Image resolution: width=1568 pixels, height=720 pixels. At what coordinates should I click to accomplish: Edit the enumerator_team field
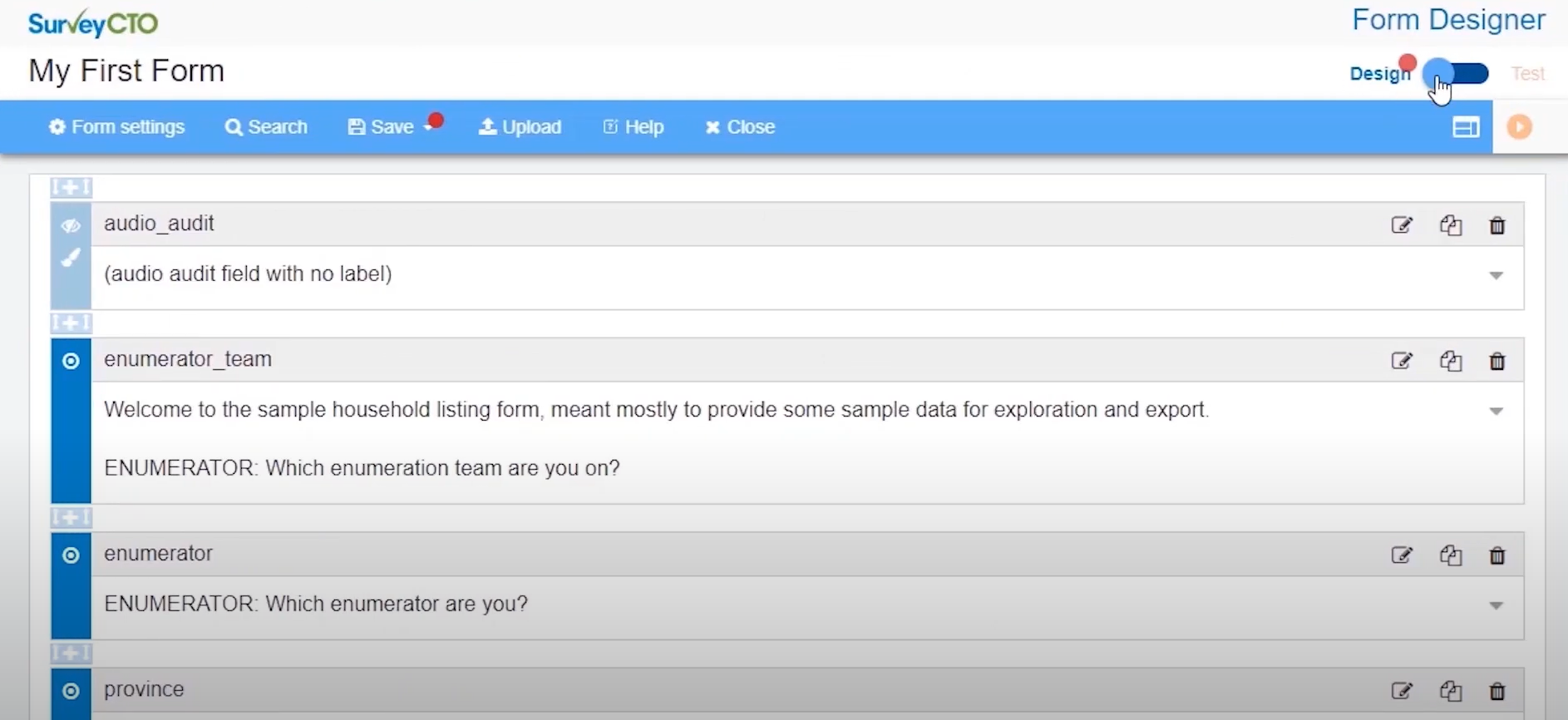pos(1402,361)
